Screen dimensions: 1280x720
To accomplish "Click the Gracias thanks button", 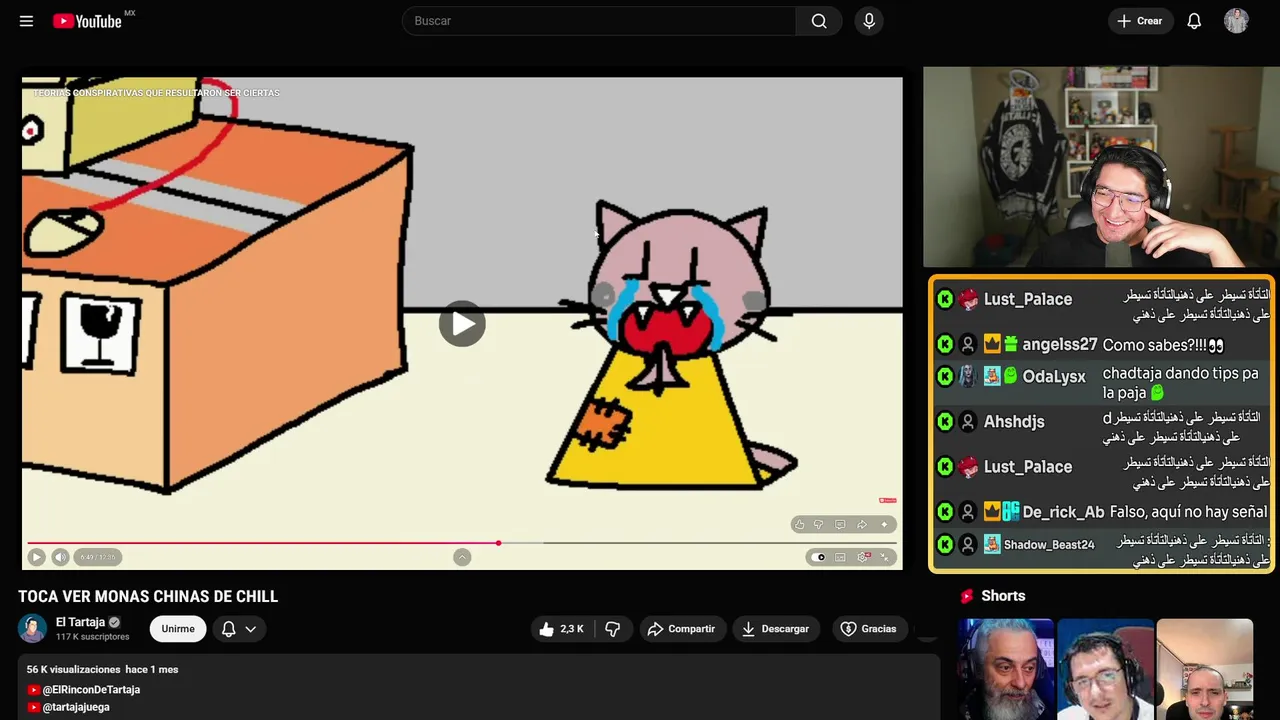I will pos(870,629).
